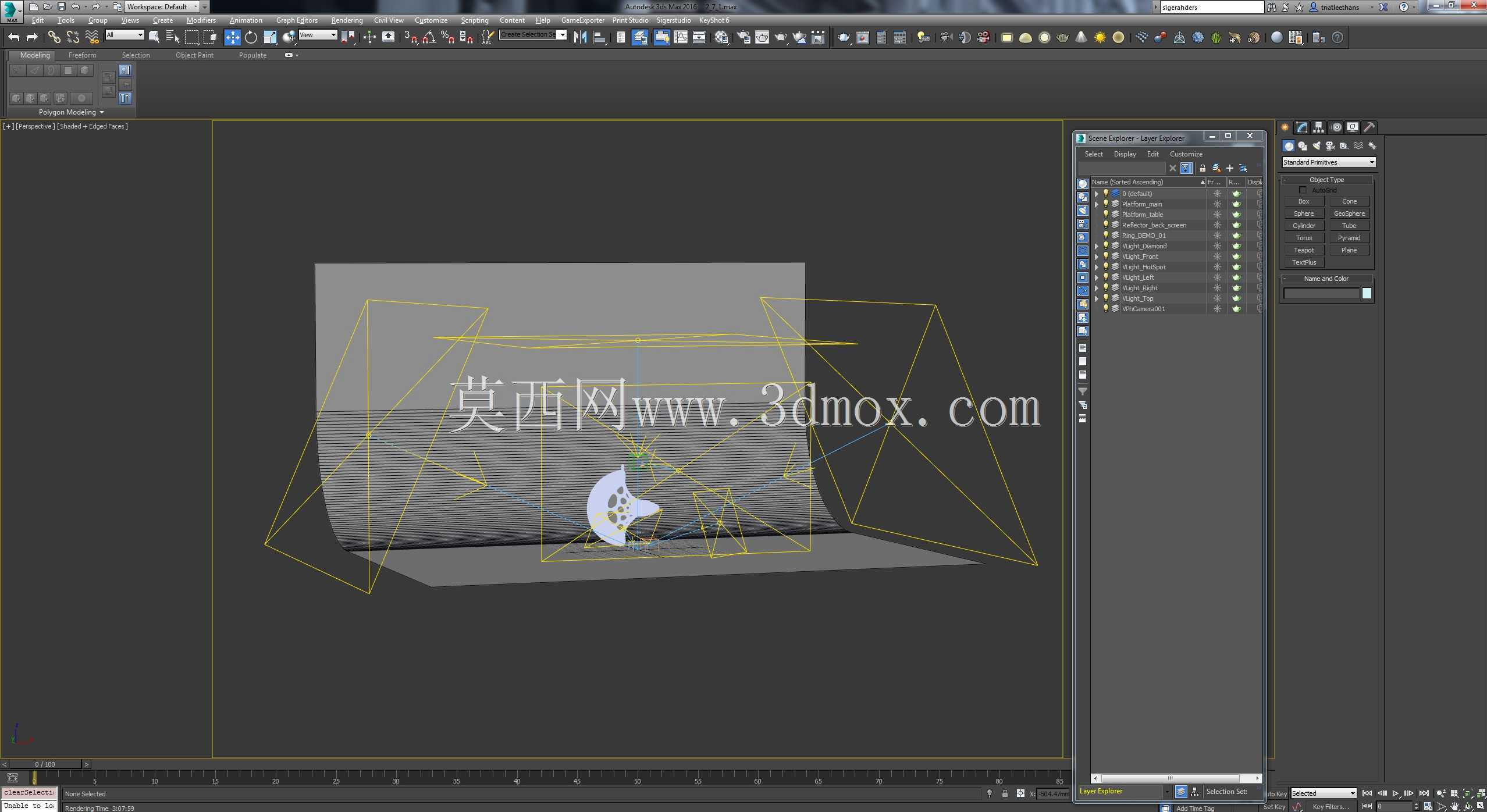1487x812 pixels.
Task: Open the Rendering menu
Action: click(x=347, y=20)
